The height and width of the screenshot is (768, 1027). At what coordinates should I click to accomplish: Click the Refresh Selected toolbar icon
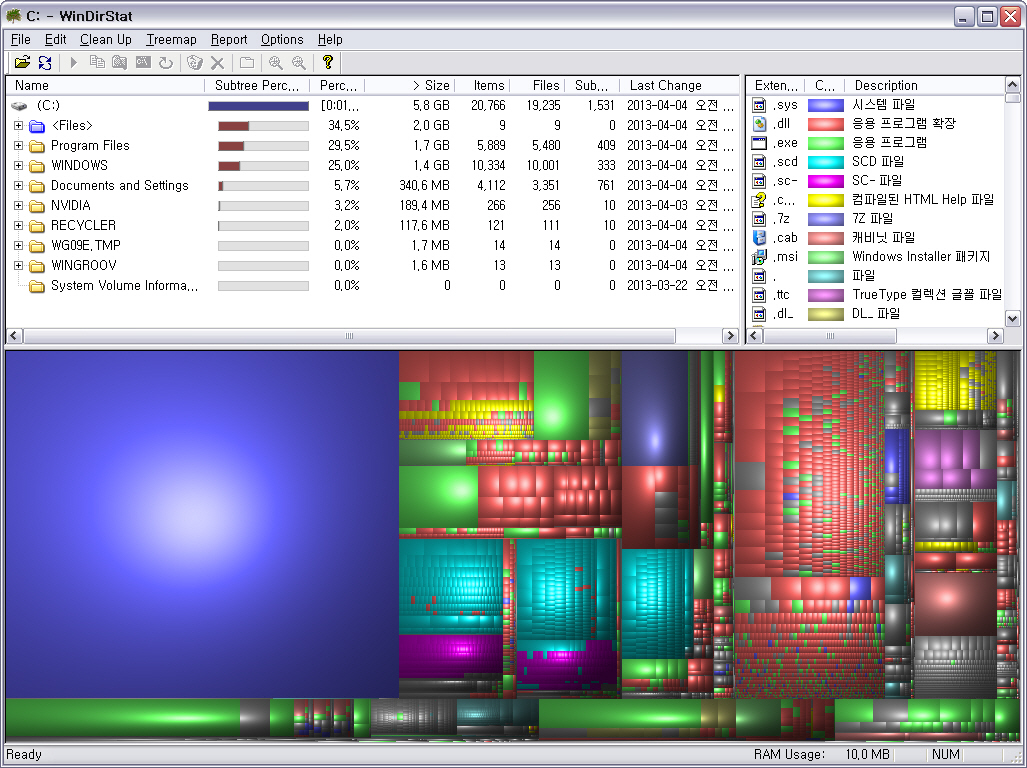click(166, 62)
